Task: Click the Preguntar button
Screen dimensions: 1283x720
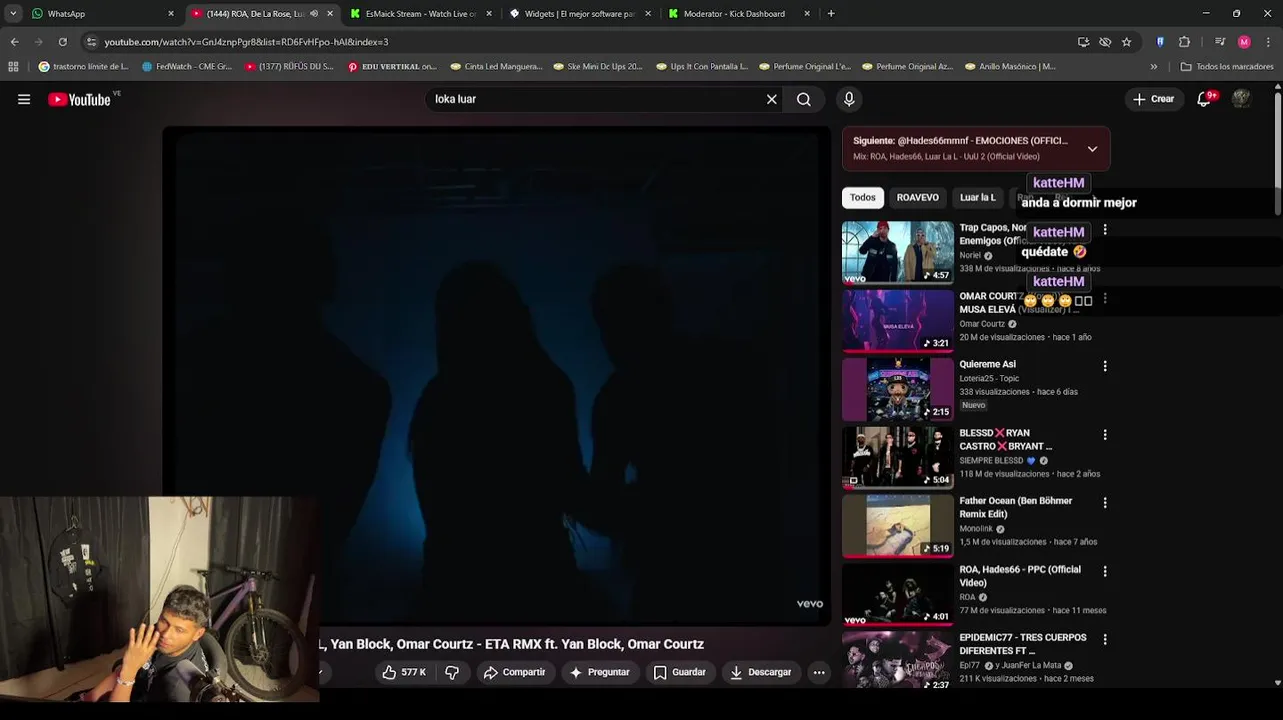Action: 599,672
